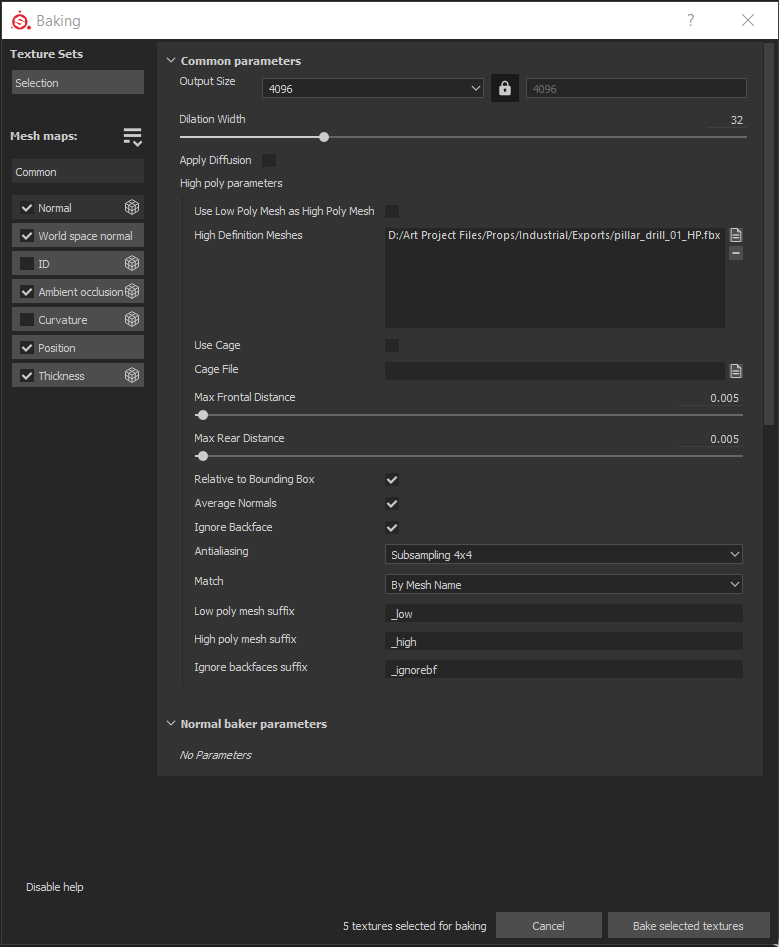Click the help question mark in title bar

[690, 20]
